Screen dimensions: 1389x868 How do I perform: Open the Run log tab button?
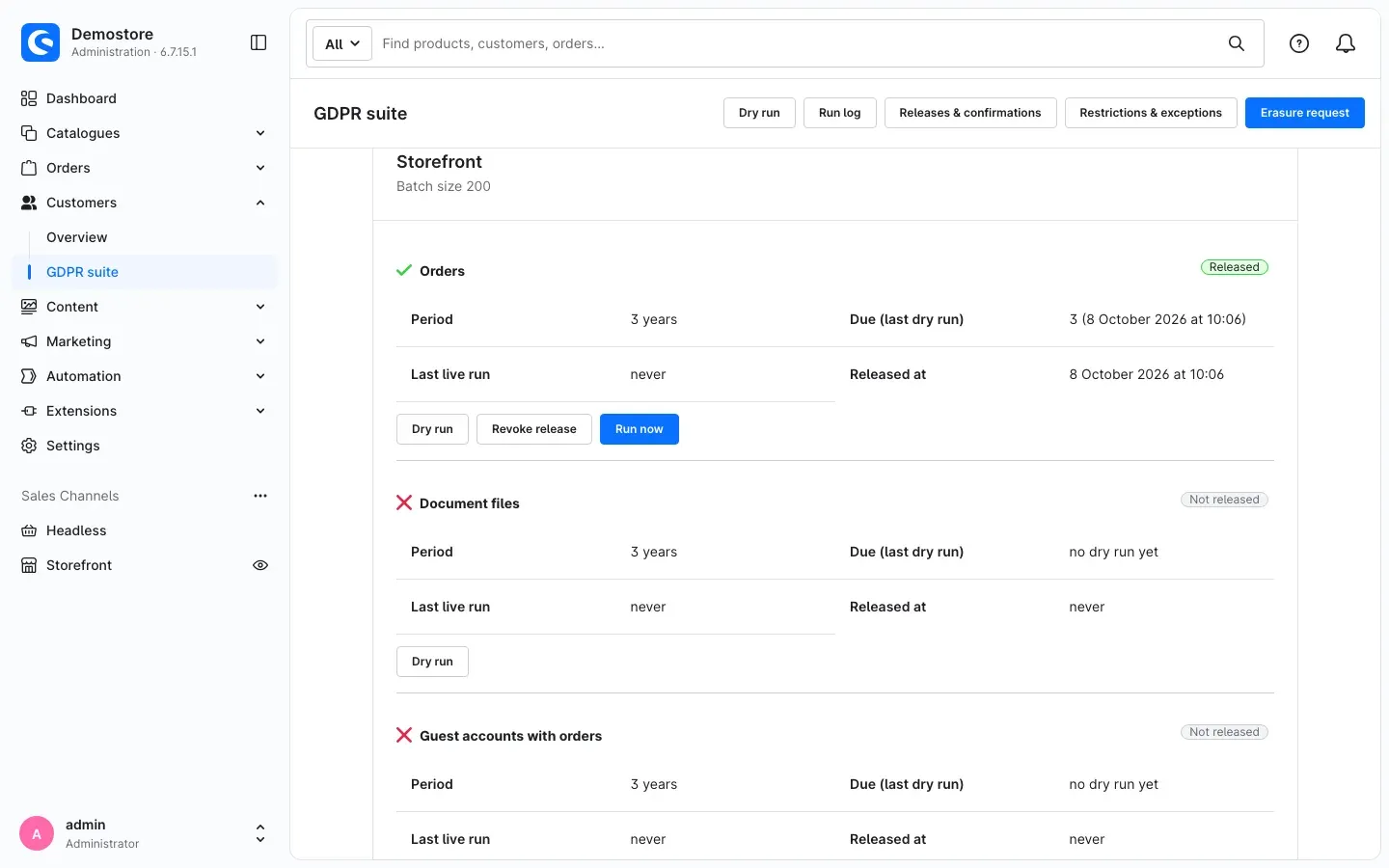839,113
